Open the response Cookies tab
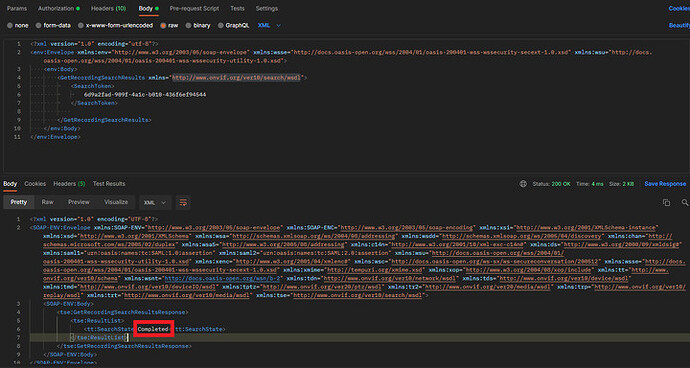The height and width of the screenshot is (368, 690). pyautogui.click(x=35, y=184)
